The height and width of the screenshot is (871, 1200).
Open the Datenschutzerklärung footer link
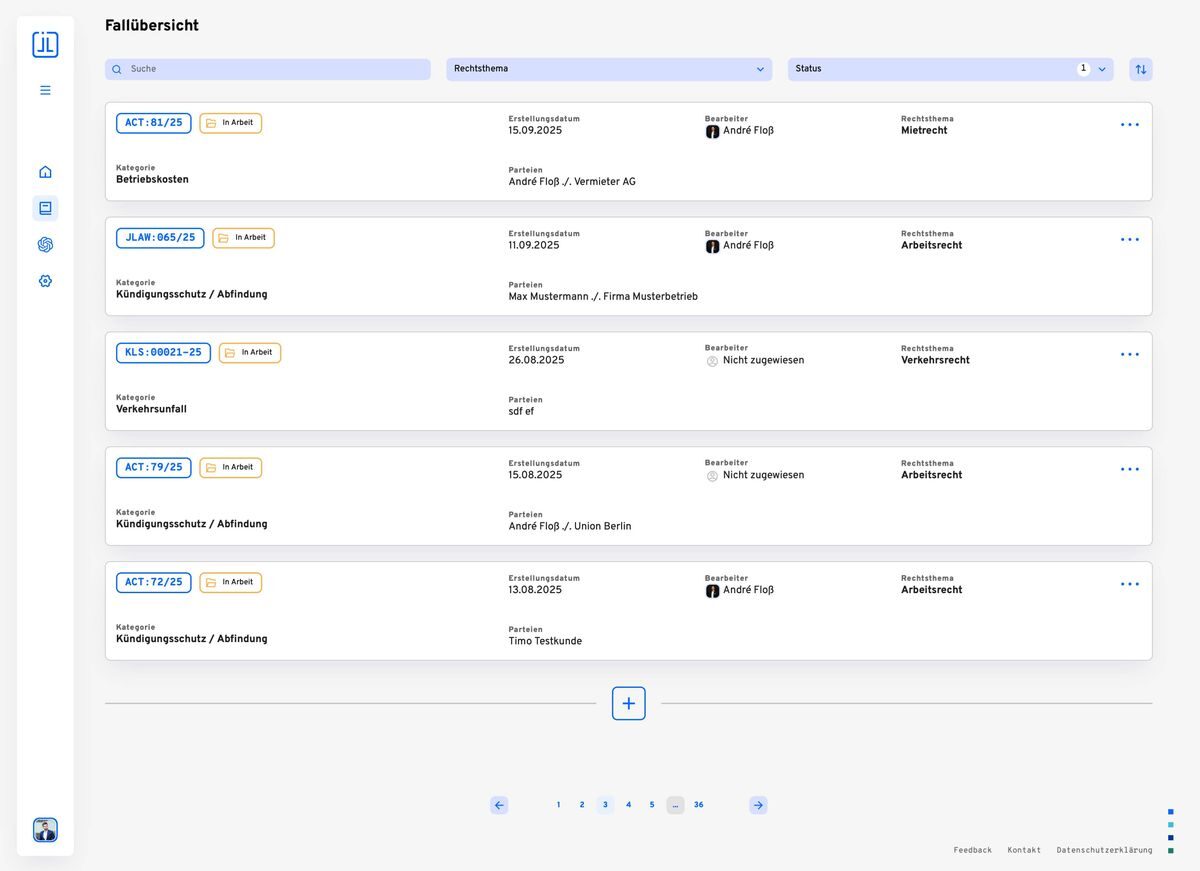click(x=1104, y=850)
